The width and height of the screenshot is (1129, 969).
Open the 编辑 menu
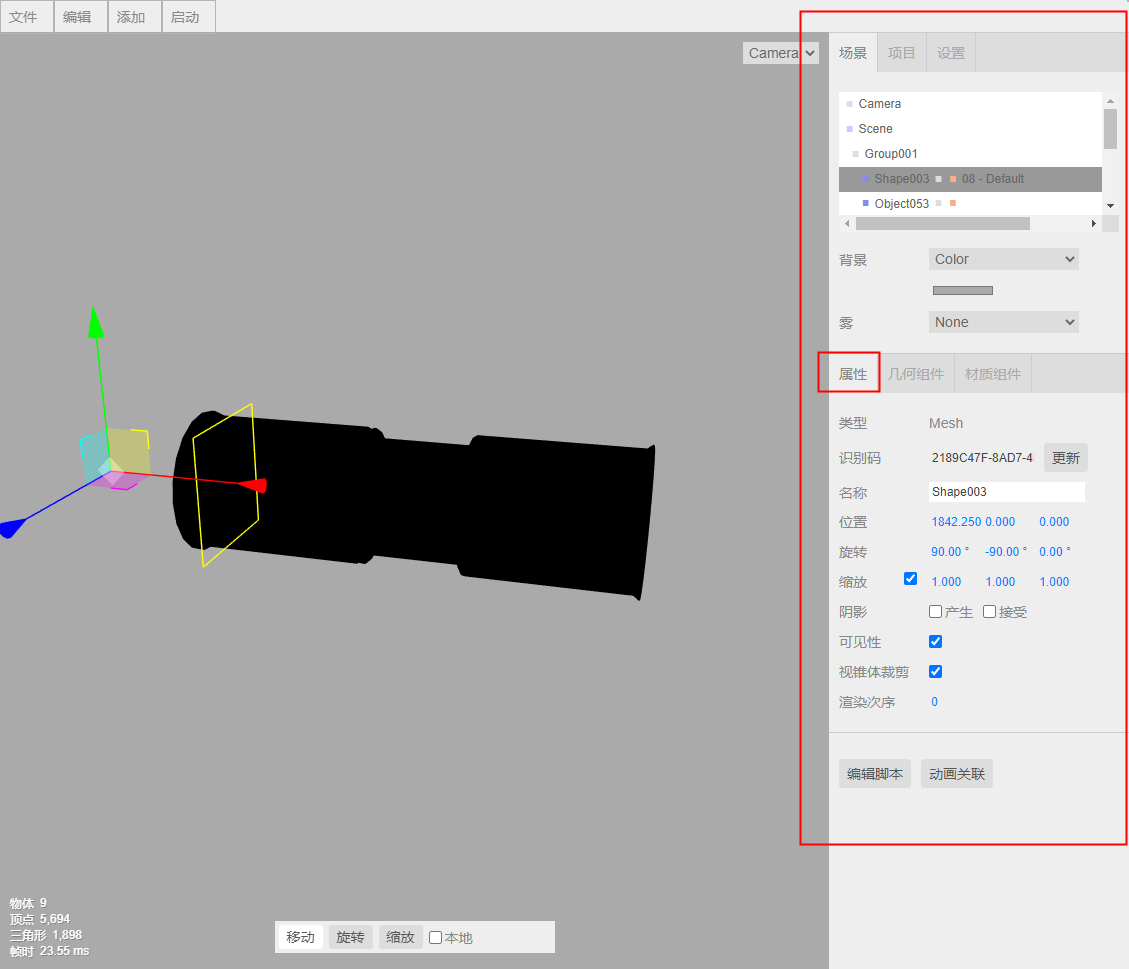[81, 17]
